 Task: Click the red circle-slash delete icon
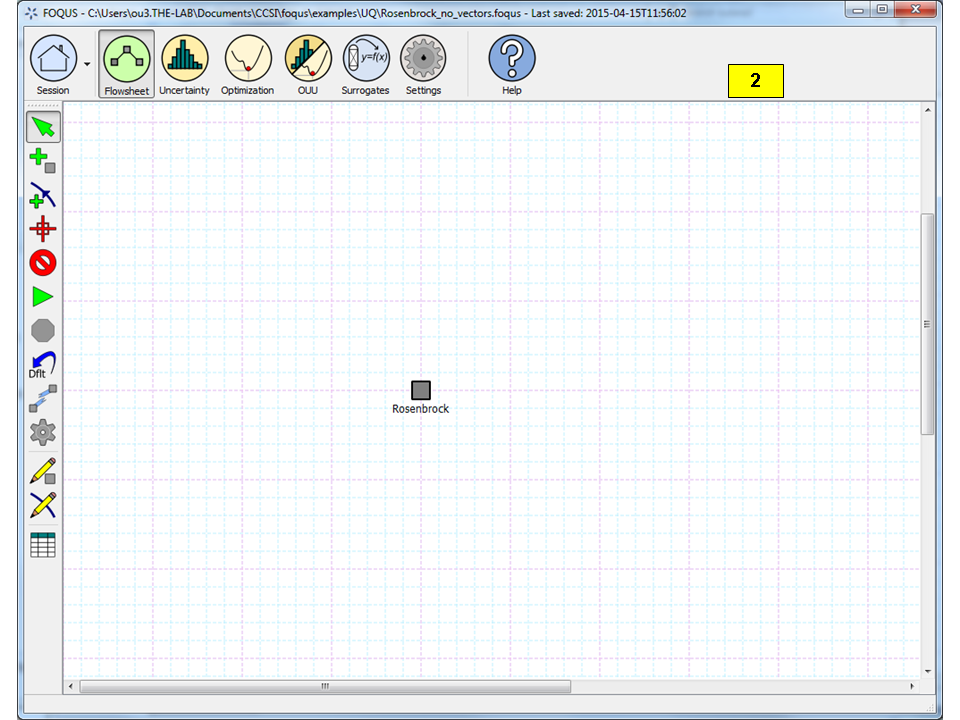point(42,263)
